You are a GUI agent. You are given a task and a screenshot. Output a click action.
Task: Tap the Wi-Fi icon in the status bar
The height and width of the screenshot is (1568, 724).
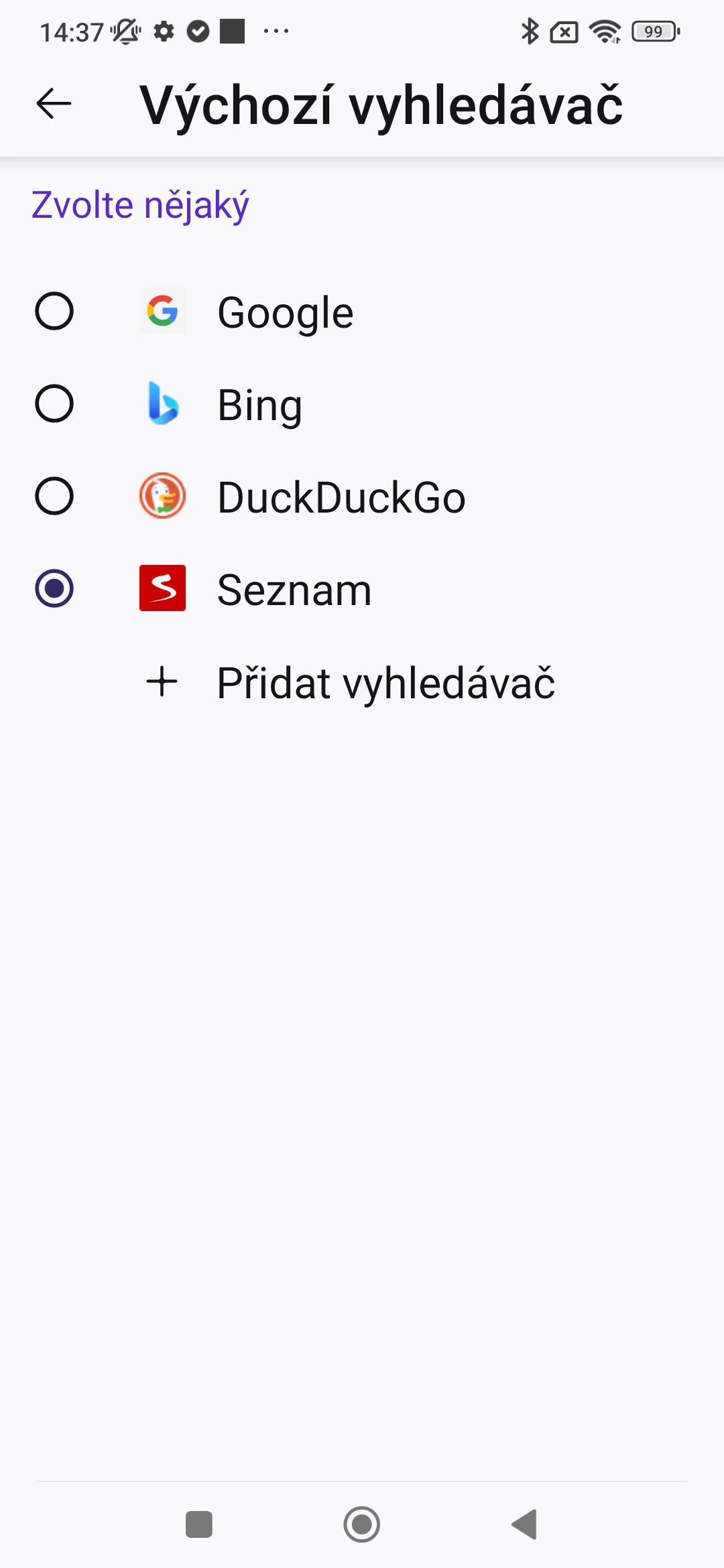click(605, 31)
